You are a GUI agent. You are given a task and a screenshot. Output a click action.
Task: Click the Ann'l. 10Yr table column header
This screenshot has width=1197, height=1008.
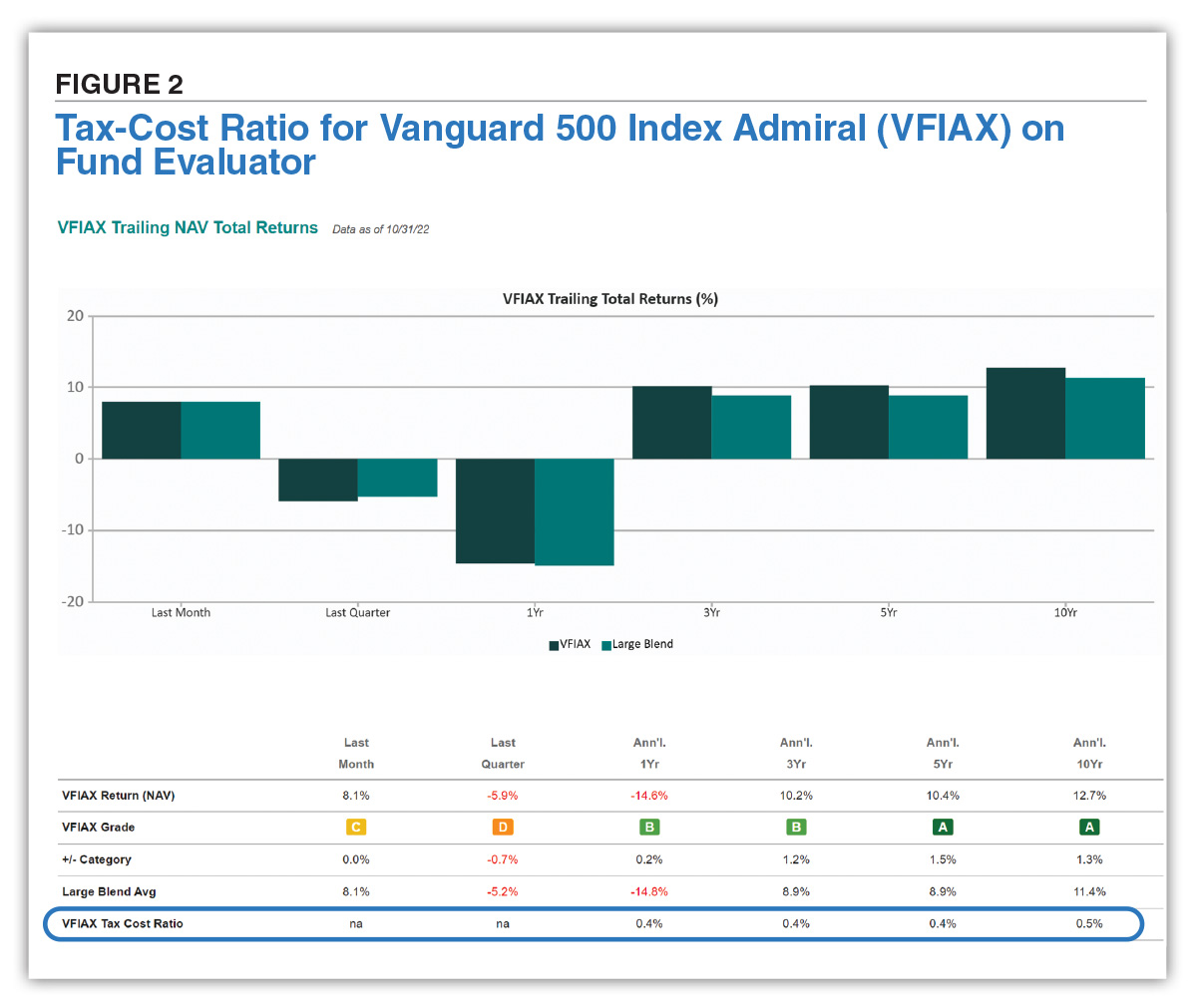[x=1089, y=754]
